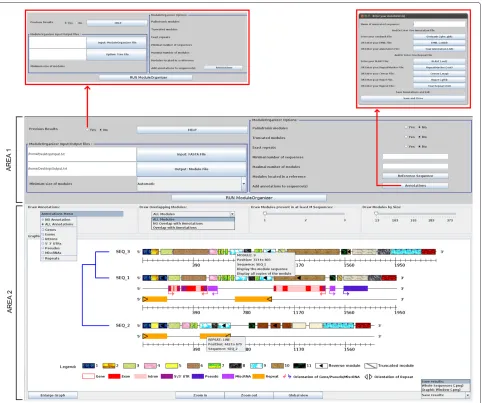
Task: Select Display the module sequence in popup
Action: [x=262, y=269]
